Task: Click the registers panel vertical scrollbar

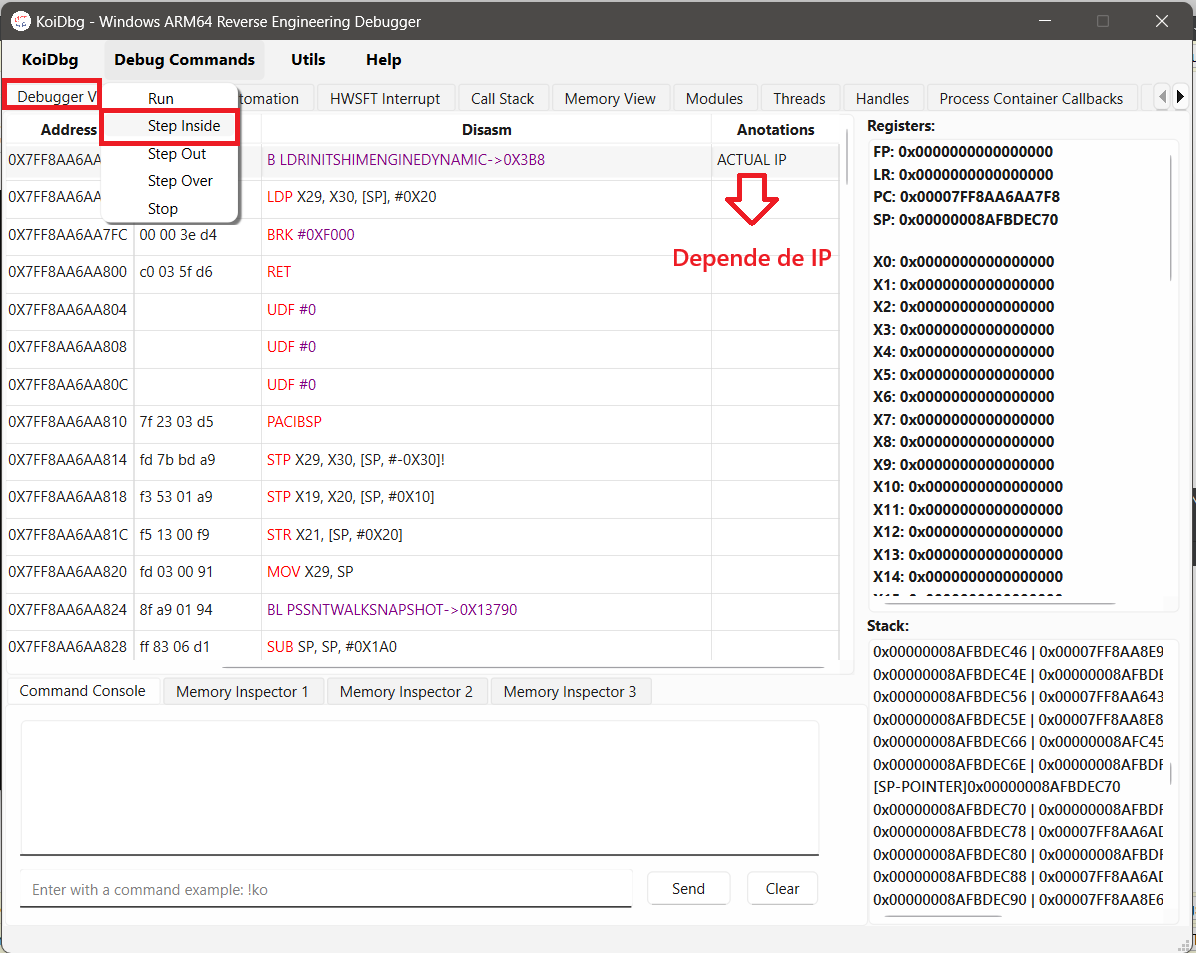Action: tap(1170, 217)
